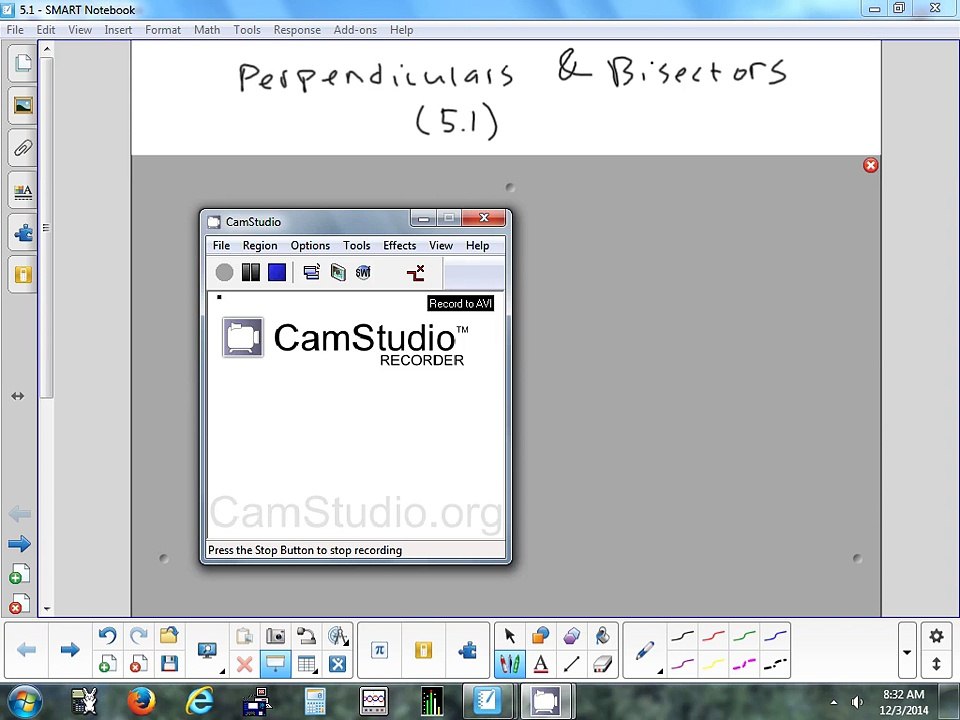Open CamStudio File menu
Image resolution: width=960 pixels, height=720 pixels.
point(221,246)
